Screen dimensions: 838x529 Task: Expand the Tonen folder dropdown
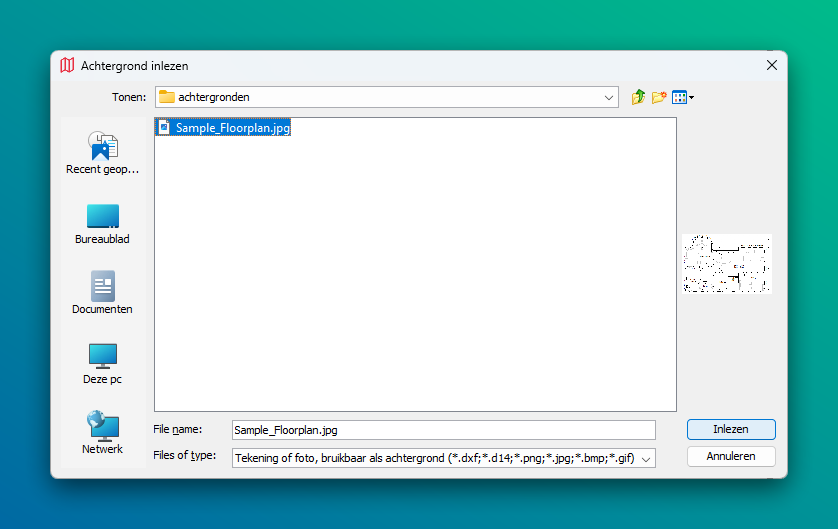(x=610, y=97)
